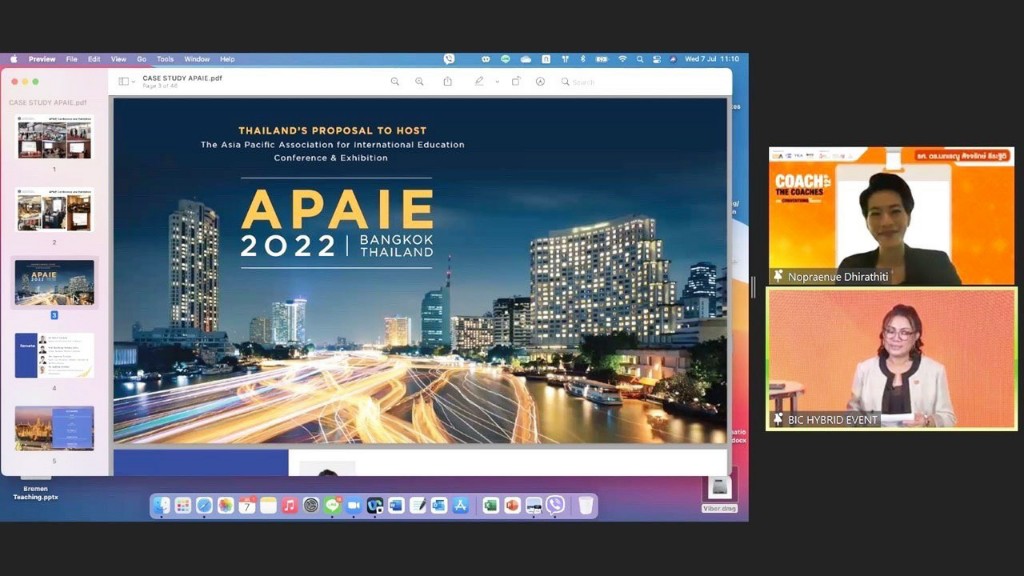The width and height of the screenshot is (1024, 576).
Task: Expand the highlight color dropdown arrow
Action: (497, 82)
